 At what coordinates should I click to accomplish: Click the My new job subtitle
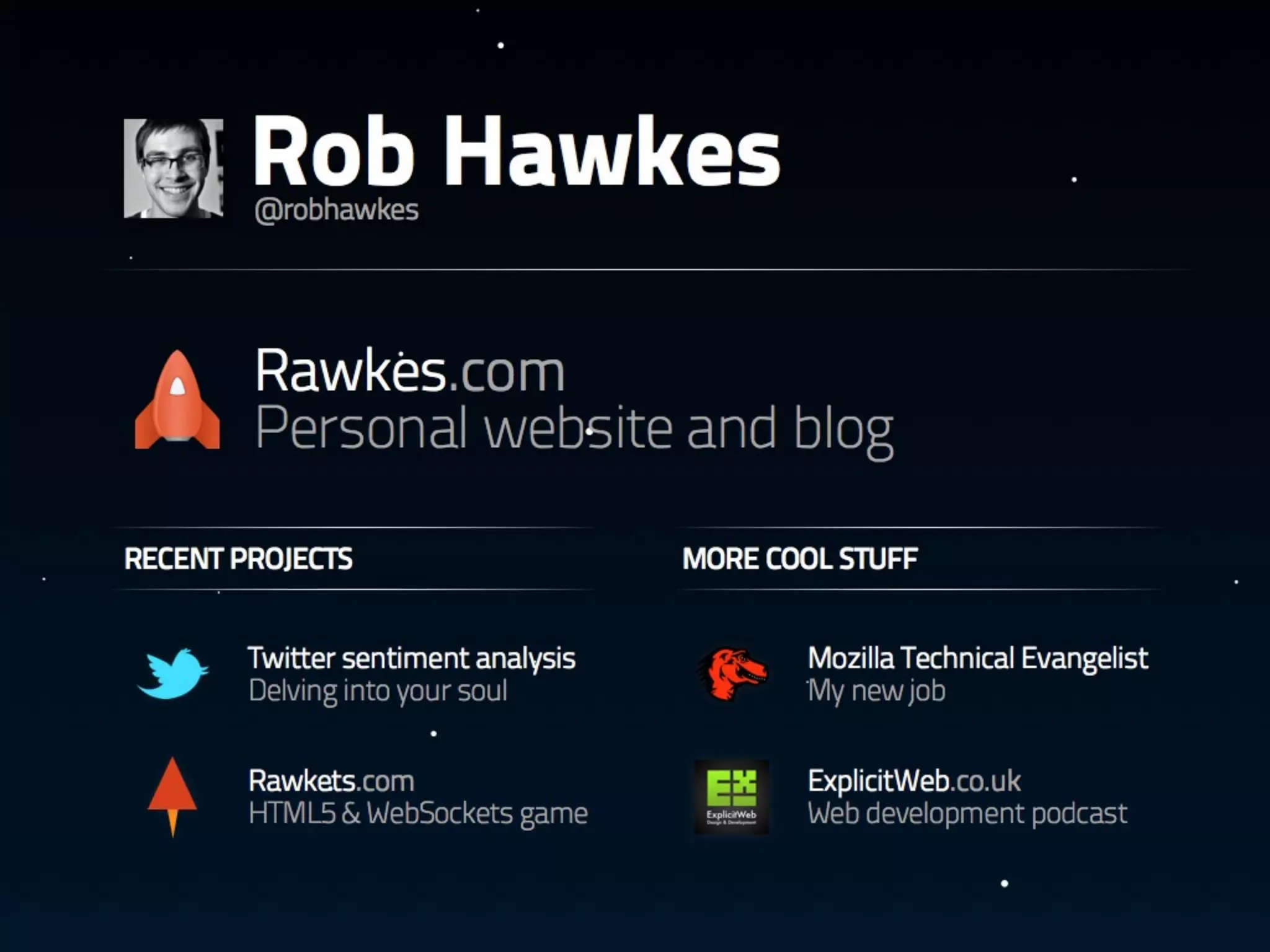point(877,691)
